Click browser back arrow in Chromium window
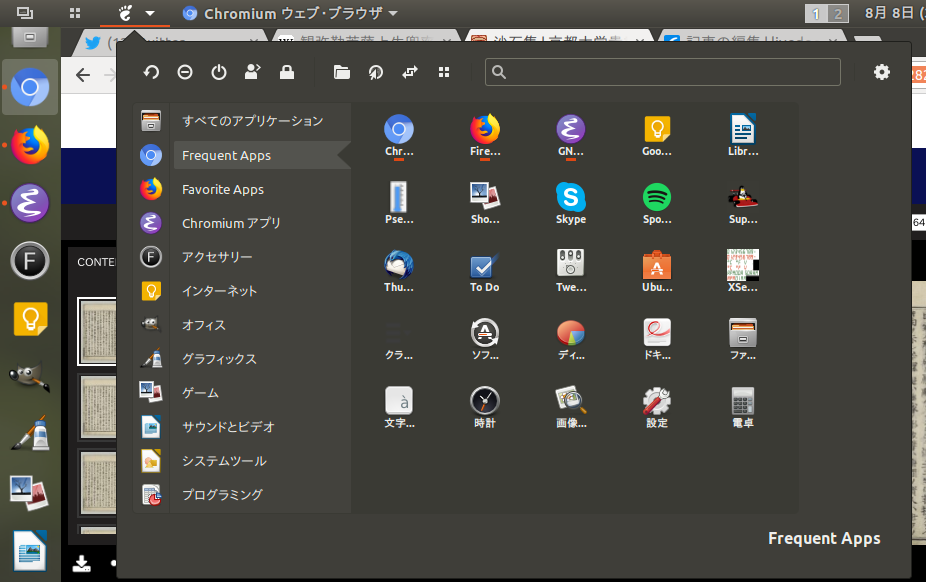The image size is (926, 582). (x=83, y=74)
